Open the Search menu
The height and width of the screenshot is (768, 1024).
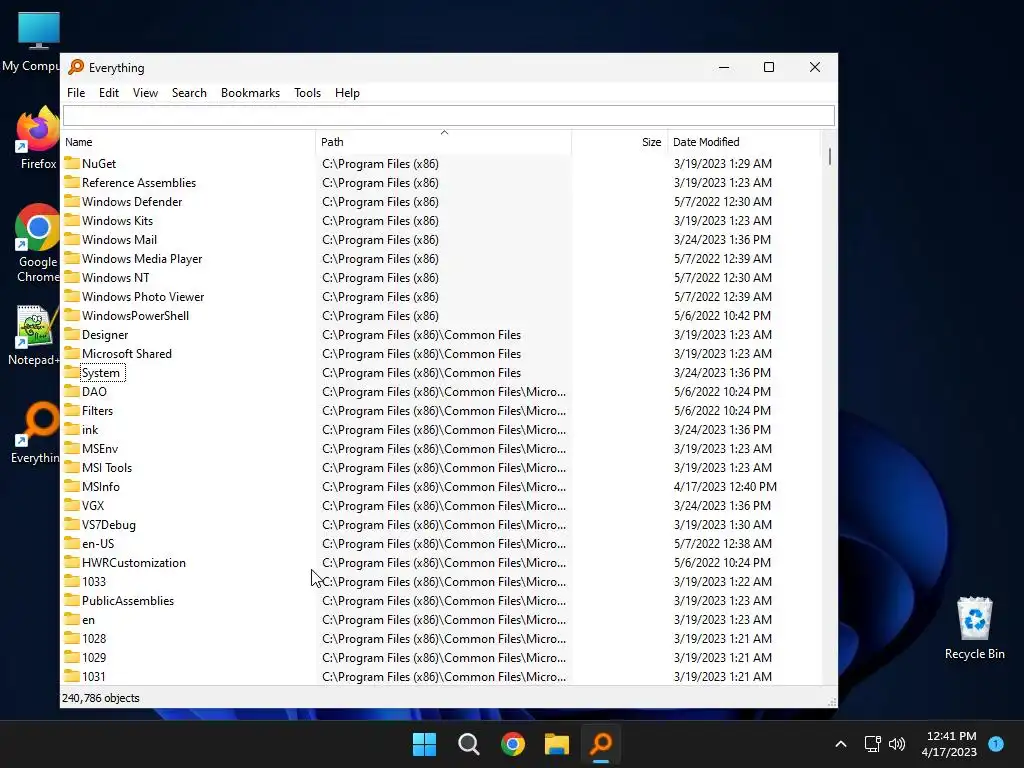pos(189,93)
